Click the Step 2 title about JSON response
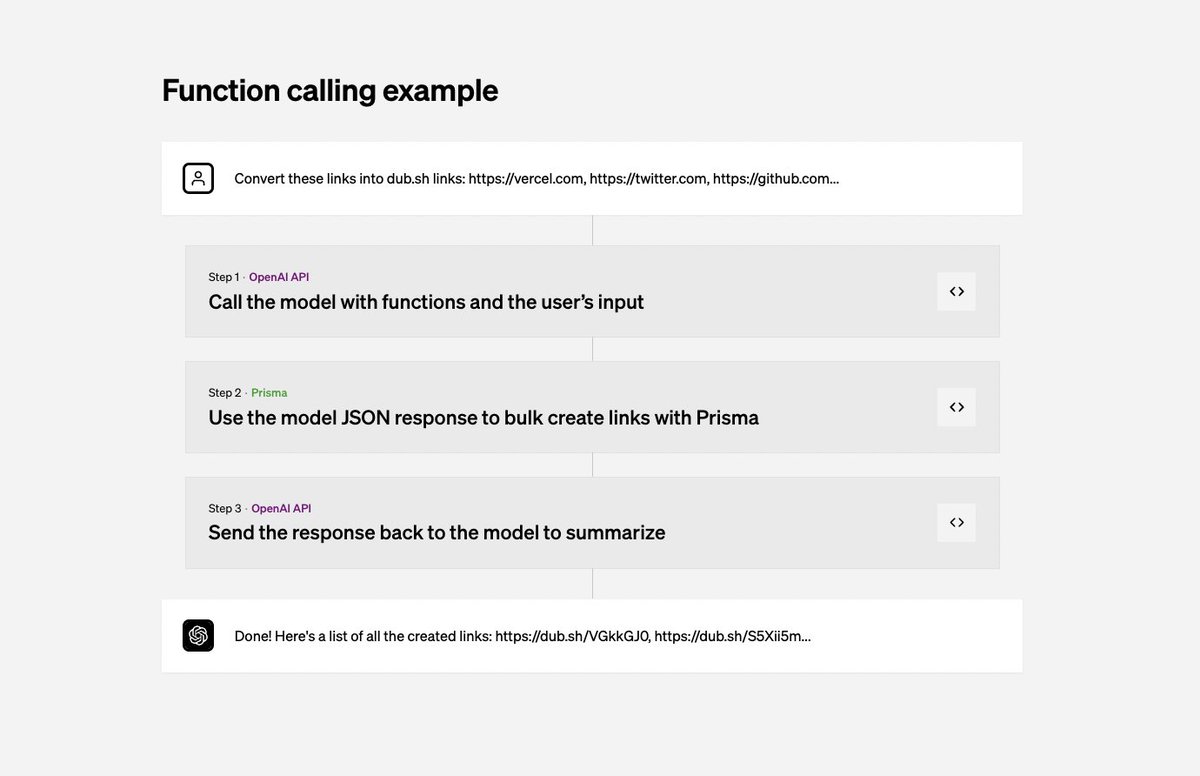1200x776 pixels. point(483,417)
